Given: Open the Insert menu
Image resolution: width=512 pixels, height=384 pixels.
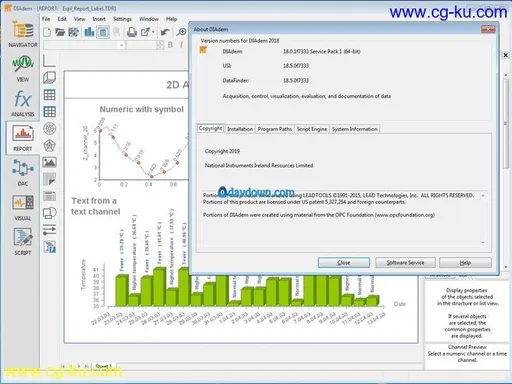Looking at the screenshot, I should click(x=99, y=19).
